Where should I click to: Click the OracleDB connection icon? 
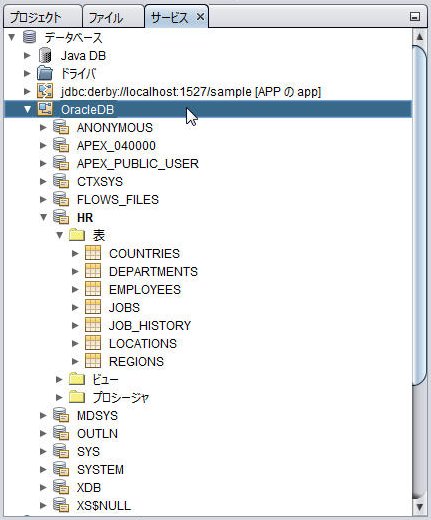[45, 109]
